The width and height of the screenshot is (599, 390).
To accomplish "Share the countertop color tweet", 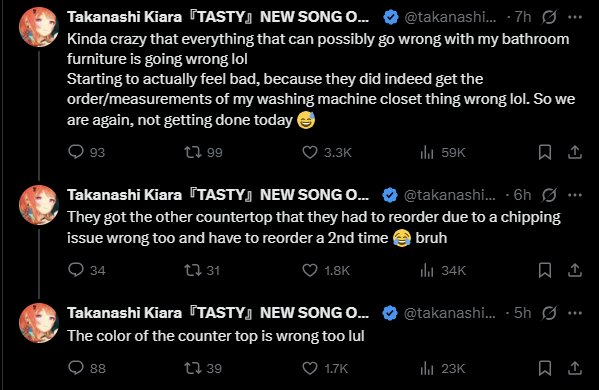I will 575,368.
